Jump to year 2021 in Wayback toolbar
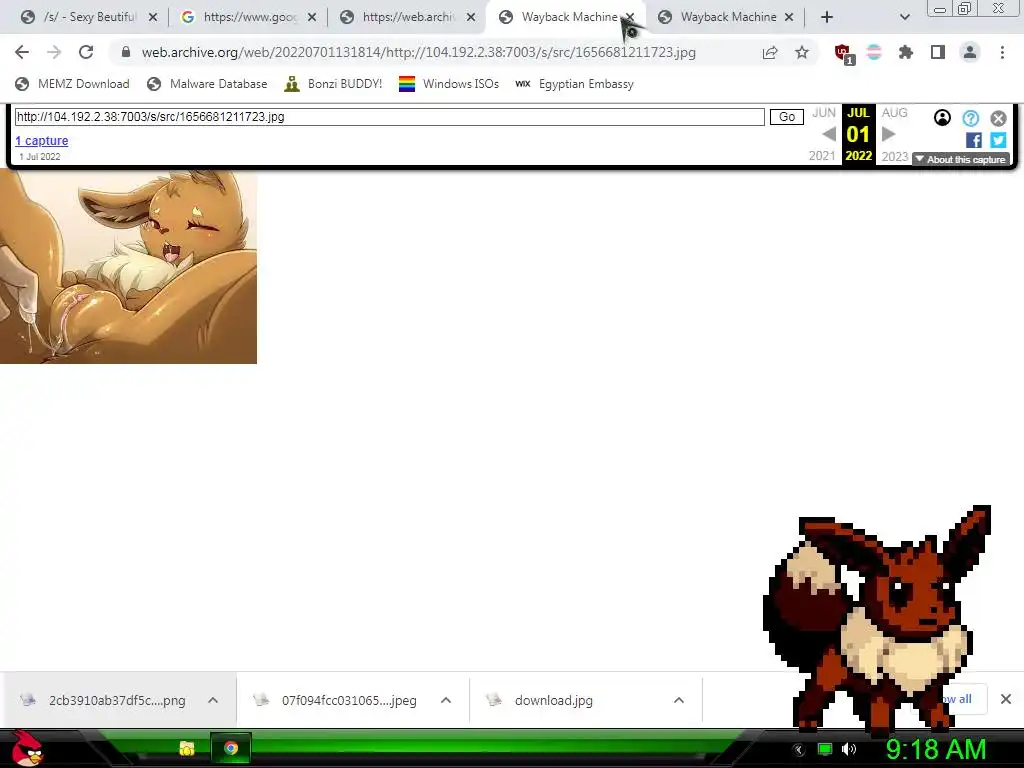1024x768 pixels. 822,155
